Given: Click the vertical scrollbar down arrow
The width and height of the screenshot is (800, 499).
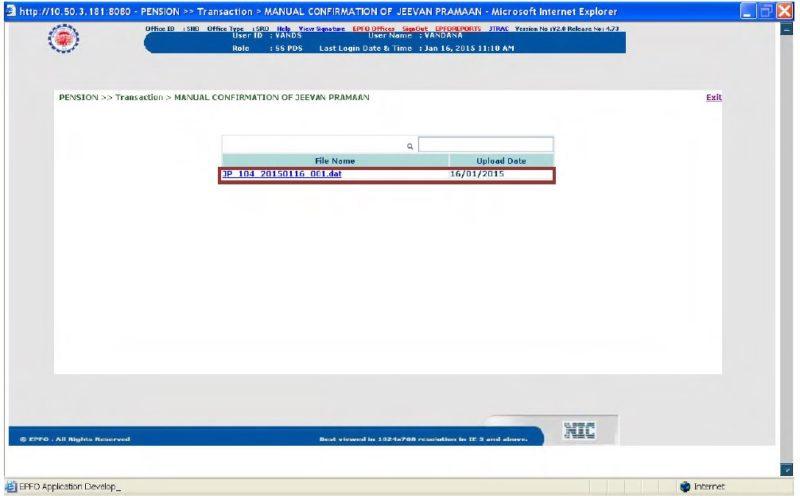Looking at the screenshot, I should coord(786,469).
